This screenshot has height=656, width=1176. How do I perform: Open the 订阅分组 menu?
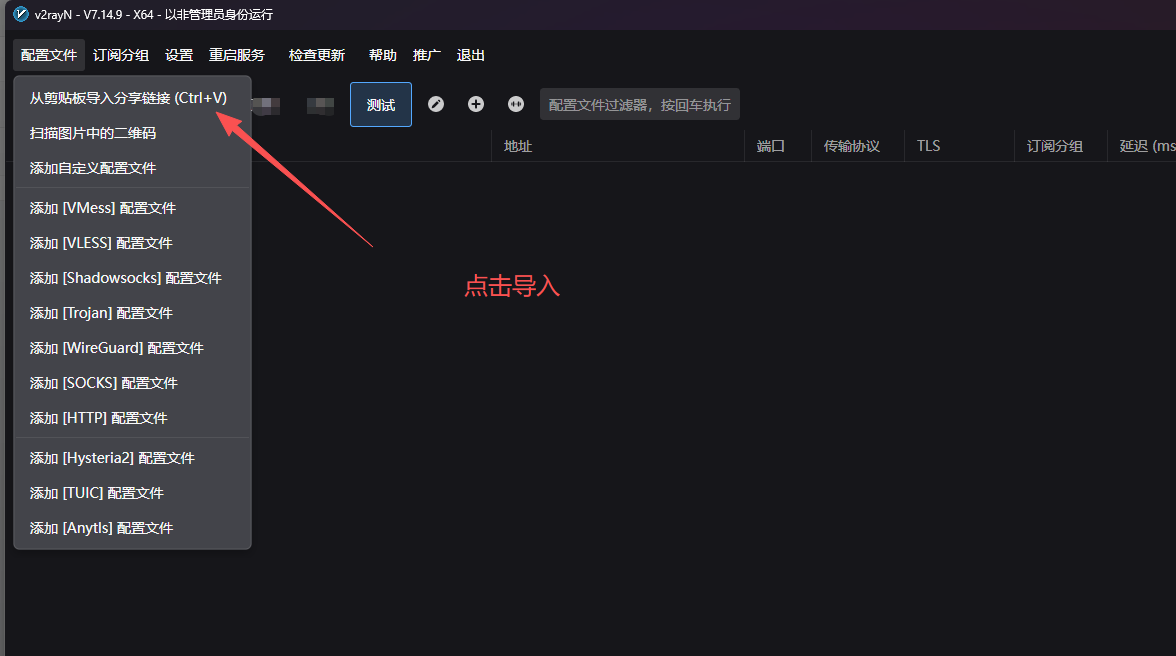(x=121, y=55)
